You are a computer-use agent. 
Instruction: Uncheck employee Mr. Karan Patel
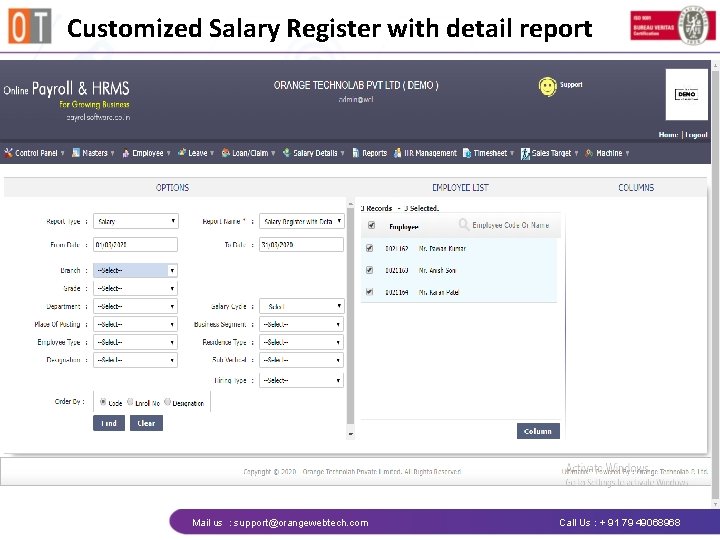click(370, 292)
